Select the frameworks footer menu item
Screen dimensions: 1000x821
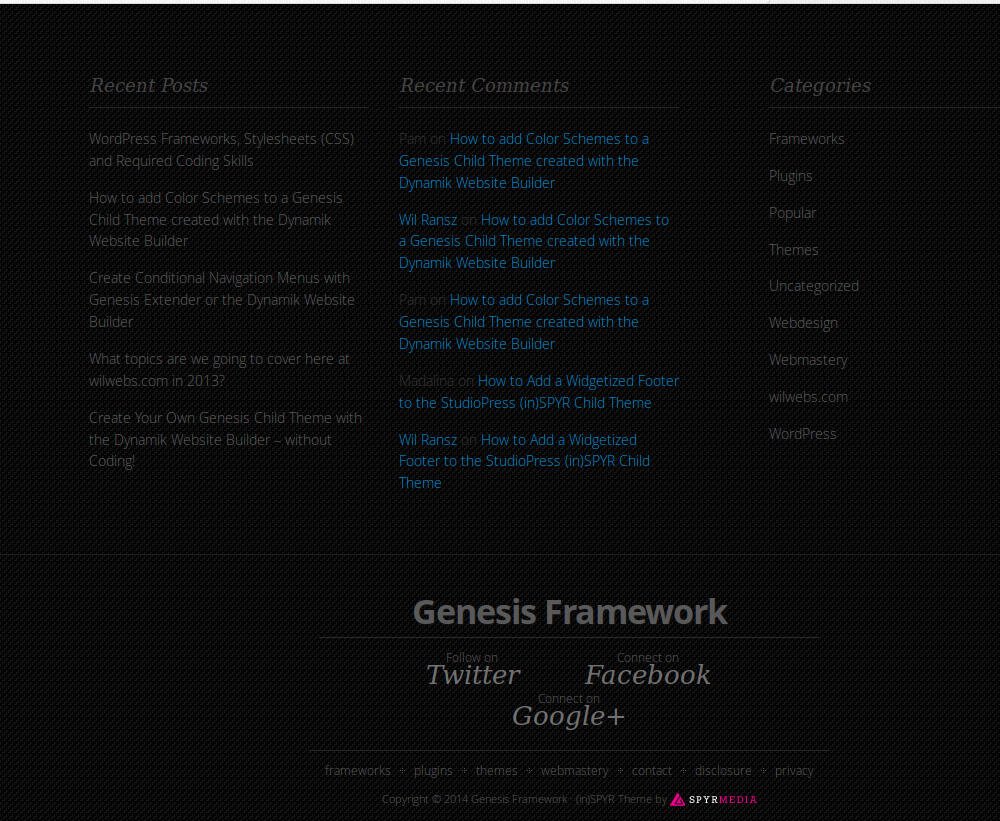click(357, 770)
